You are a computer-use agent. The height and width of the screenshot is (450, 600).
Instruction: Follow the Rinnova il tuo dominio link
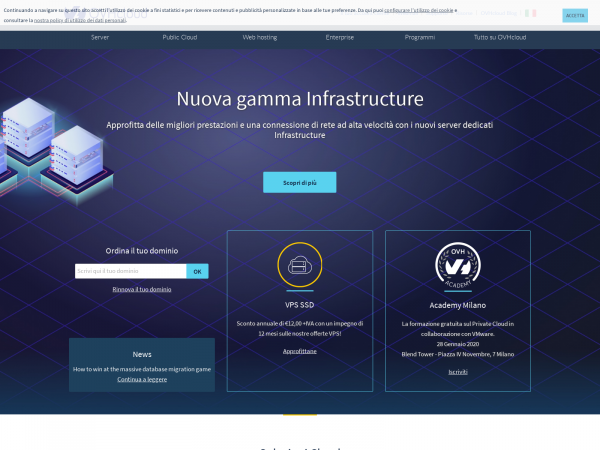(141, 289)
